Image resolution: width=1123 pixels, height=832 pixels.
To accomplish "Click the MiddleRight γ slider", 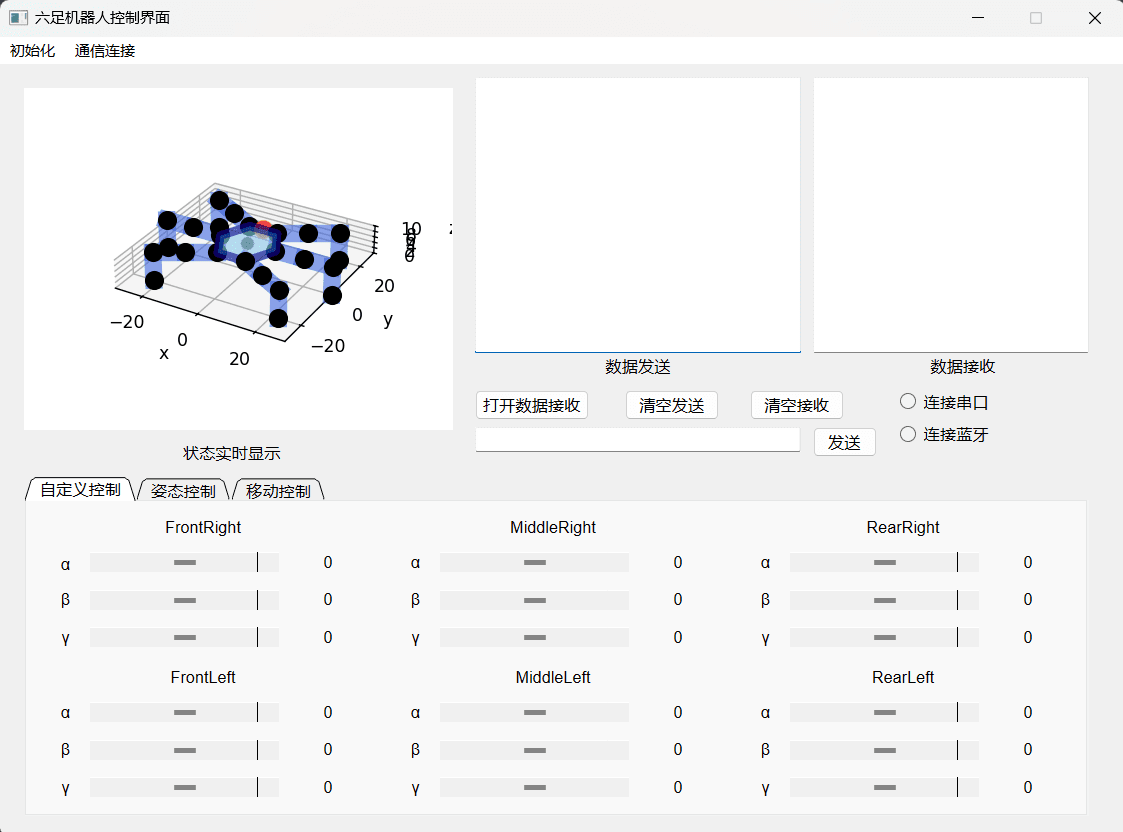I will (x=534, y=637).
